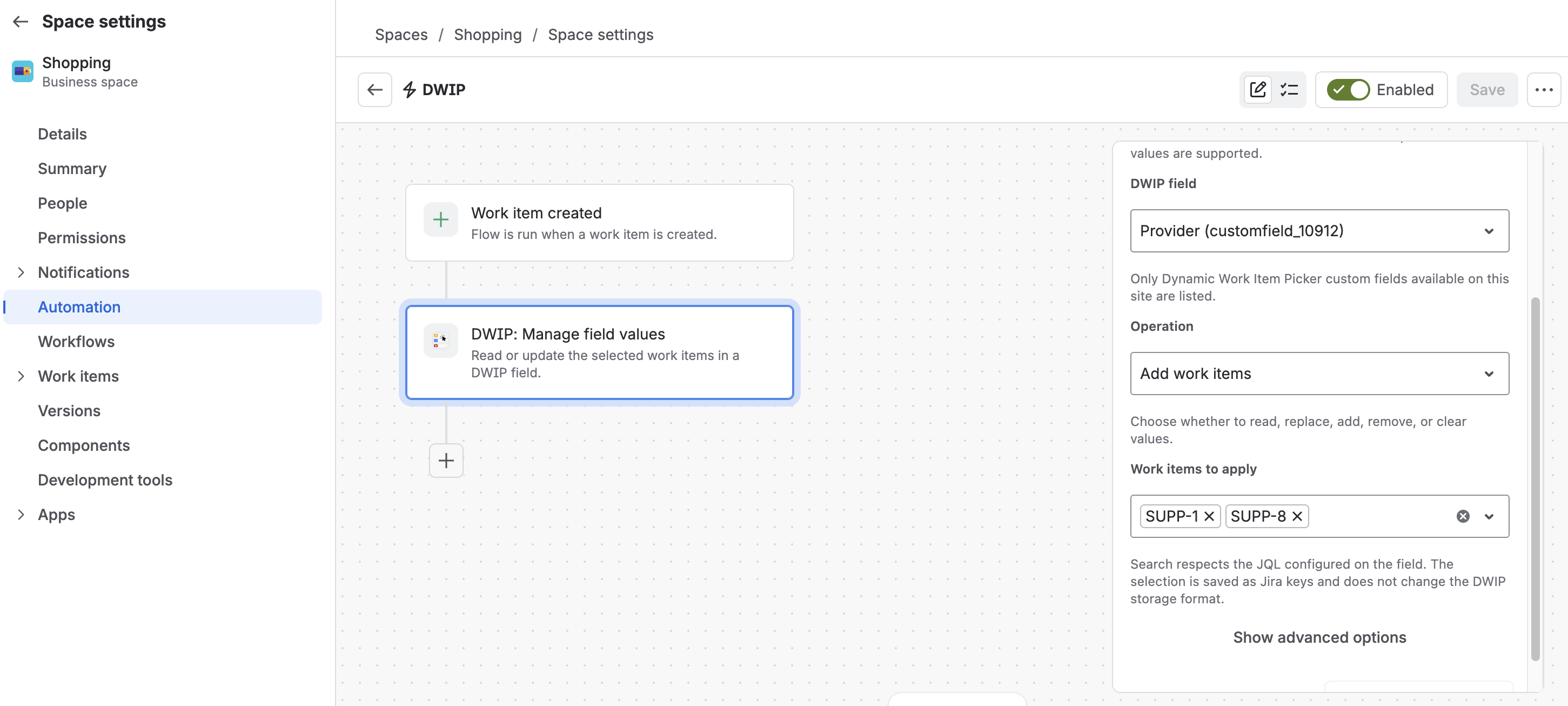Click the SUPP-8 tag label
This screenshot has height=706, width=1568.
1257,517
